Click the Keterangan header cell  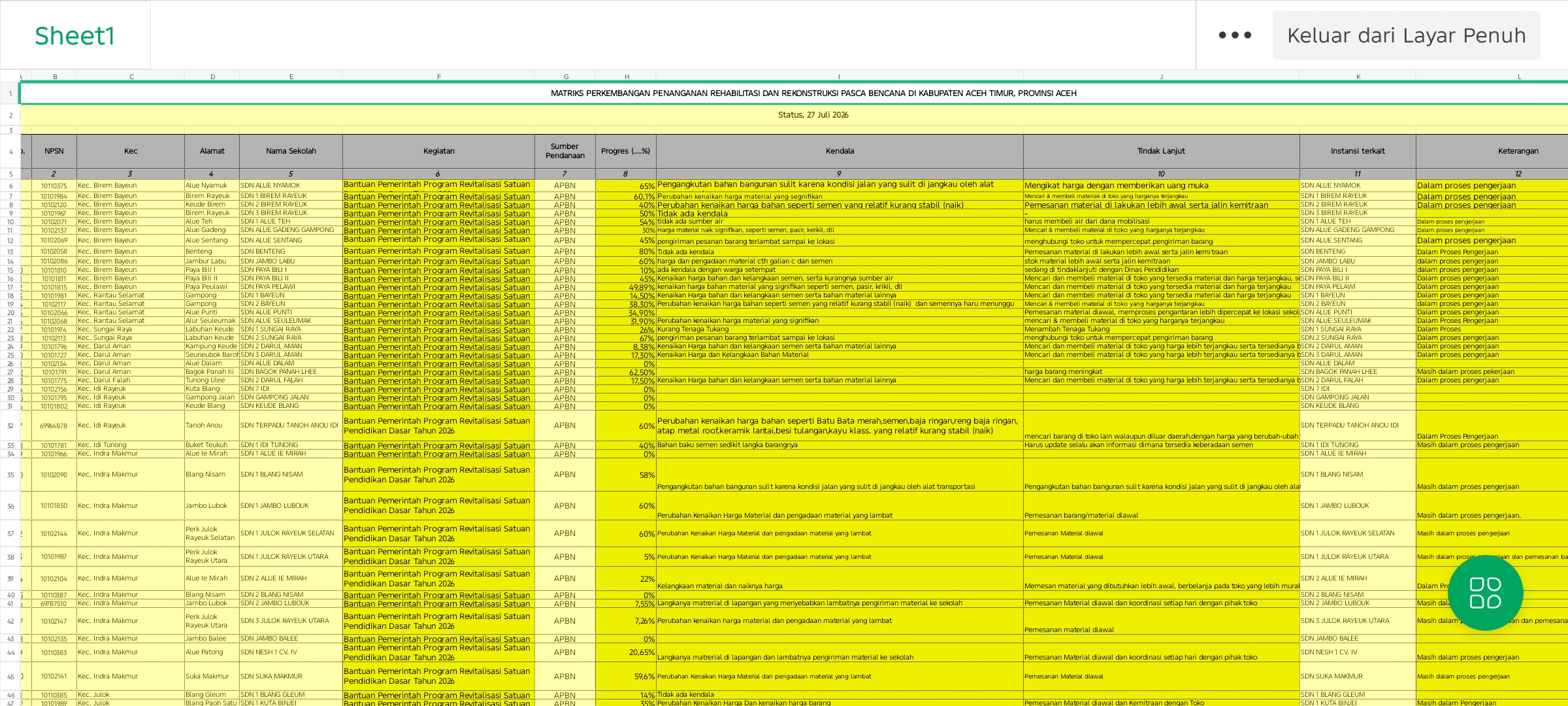point(1492,151)
